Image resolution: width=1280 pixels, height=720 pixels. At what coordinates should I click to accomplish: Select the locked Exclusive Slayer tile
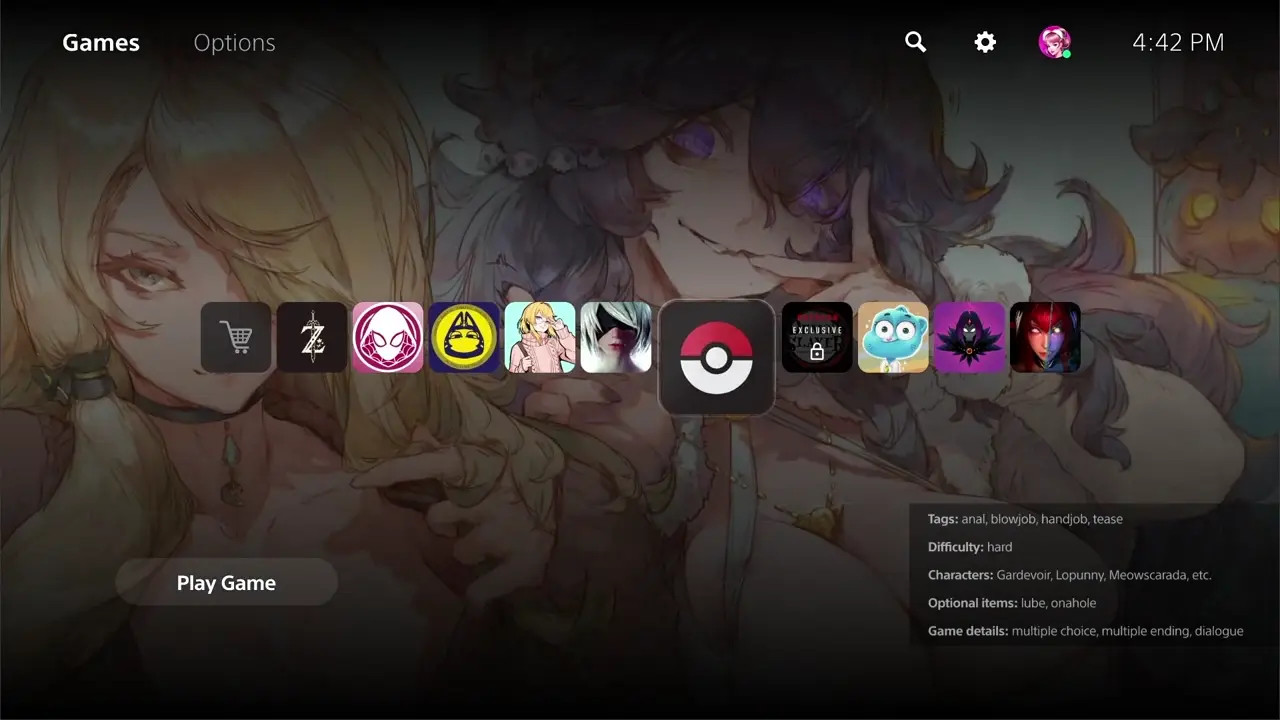click(x=817, y=337)
